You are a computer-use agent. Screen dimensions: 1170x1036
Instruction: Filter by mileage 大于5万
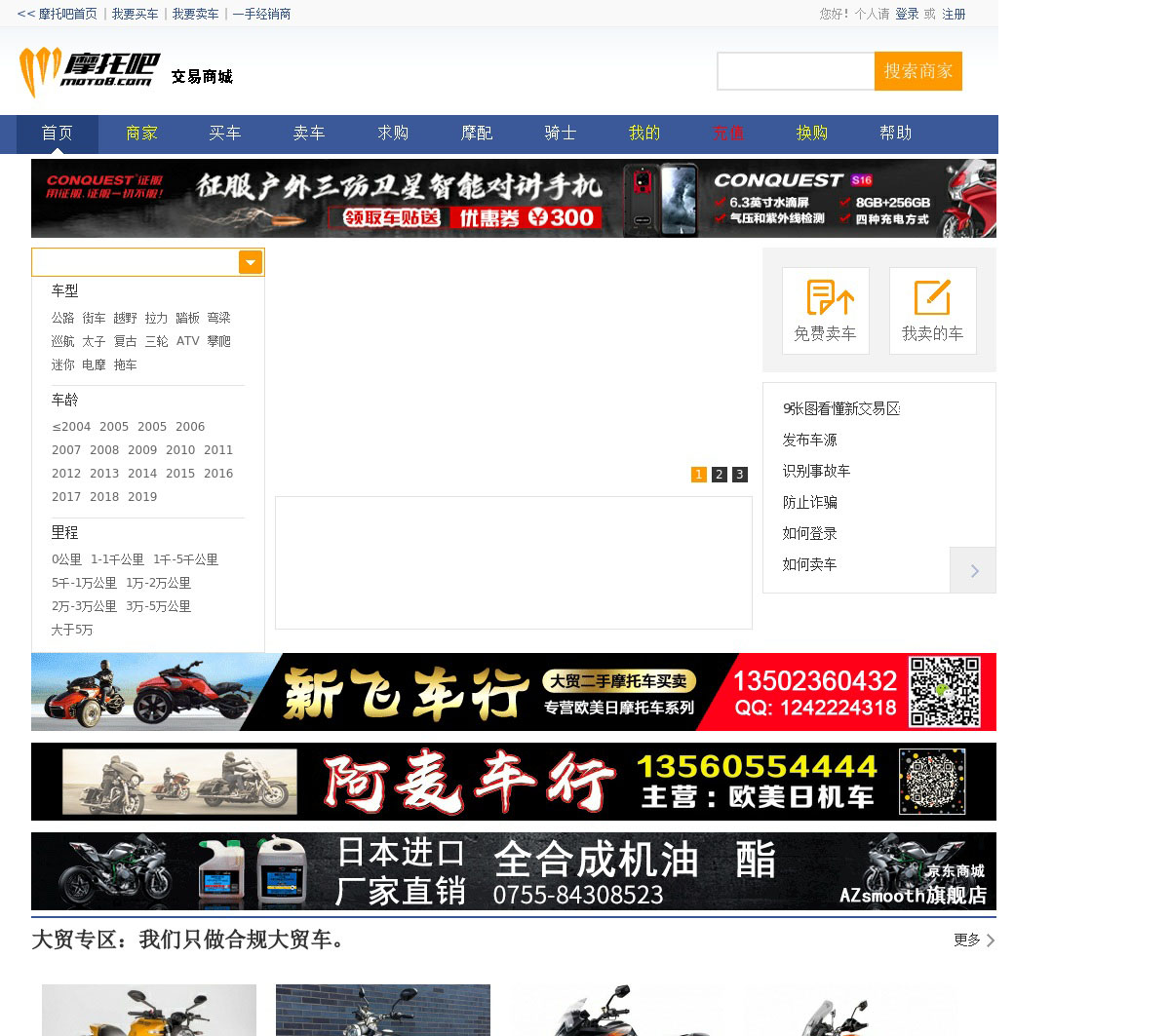click(x=72, y=630)
